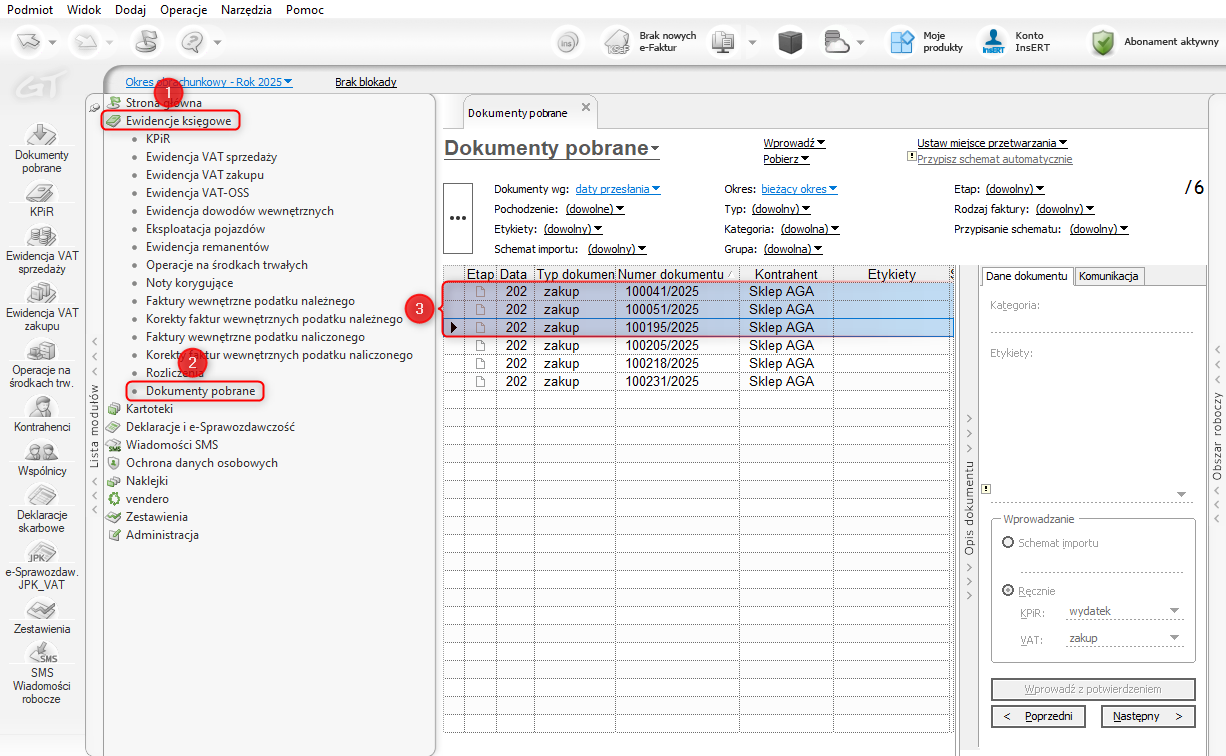Open the Narzędzia menu
This screenshot has height=756, width=1226.
(245, 9)
